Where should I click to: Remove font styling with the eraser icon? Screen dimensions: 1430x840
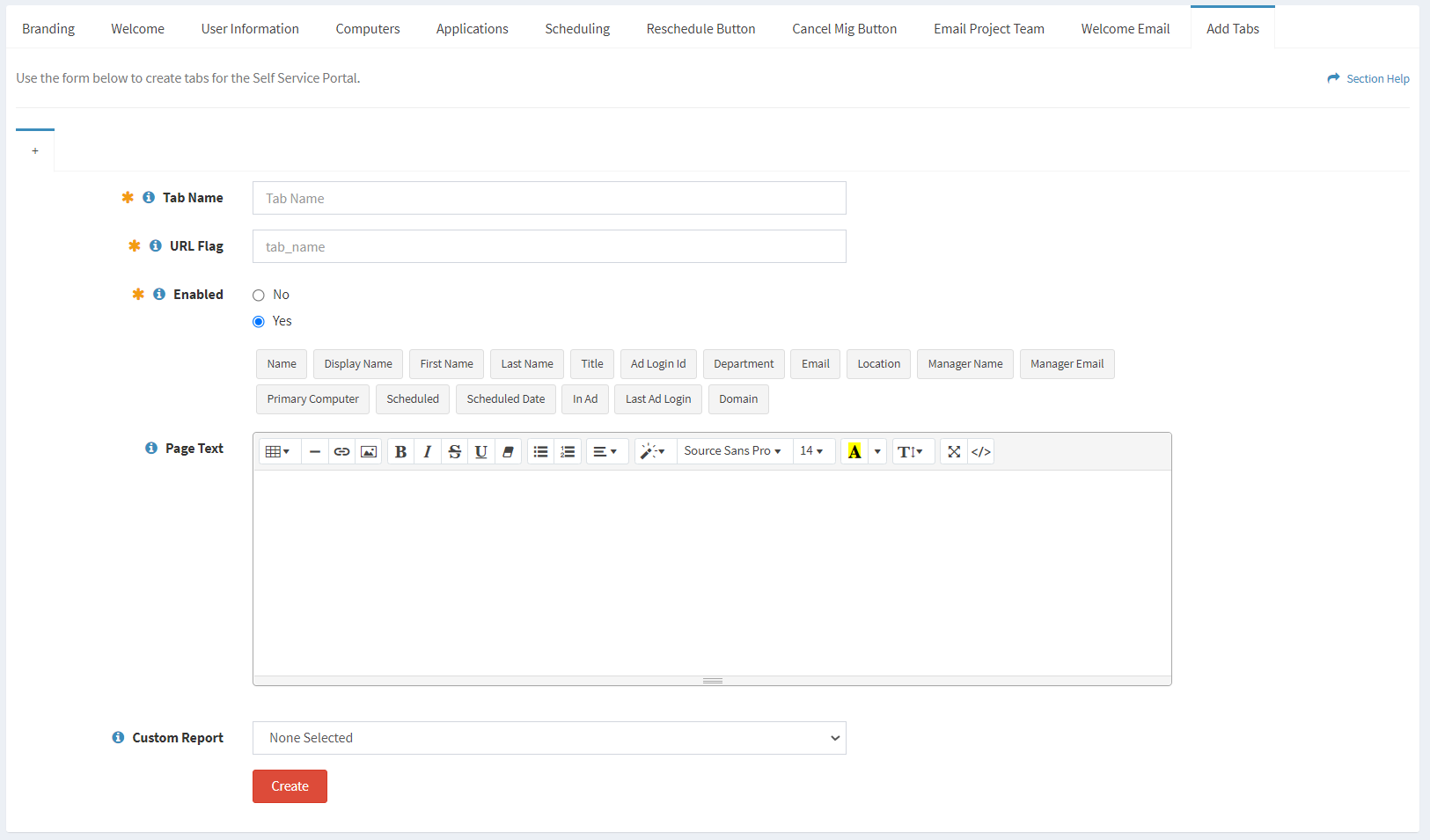509,451
